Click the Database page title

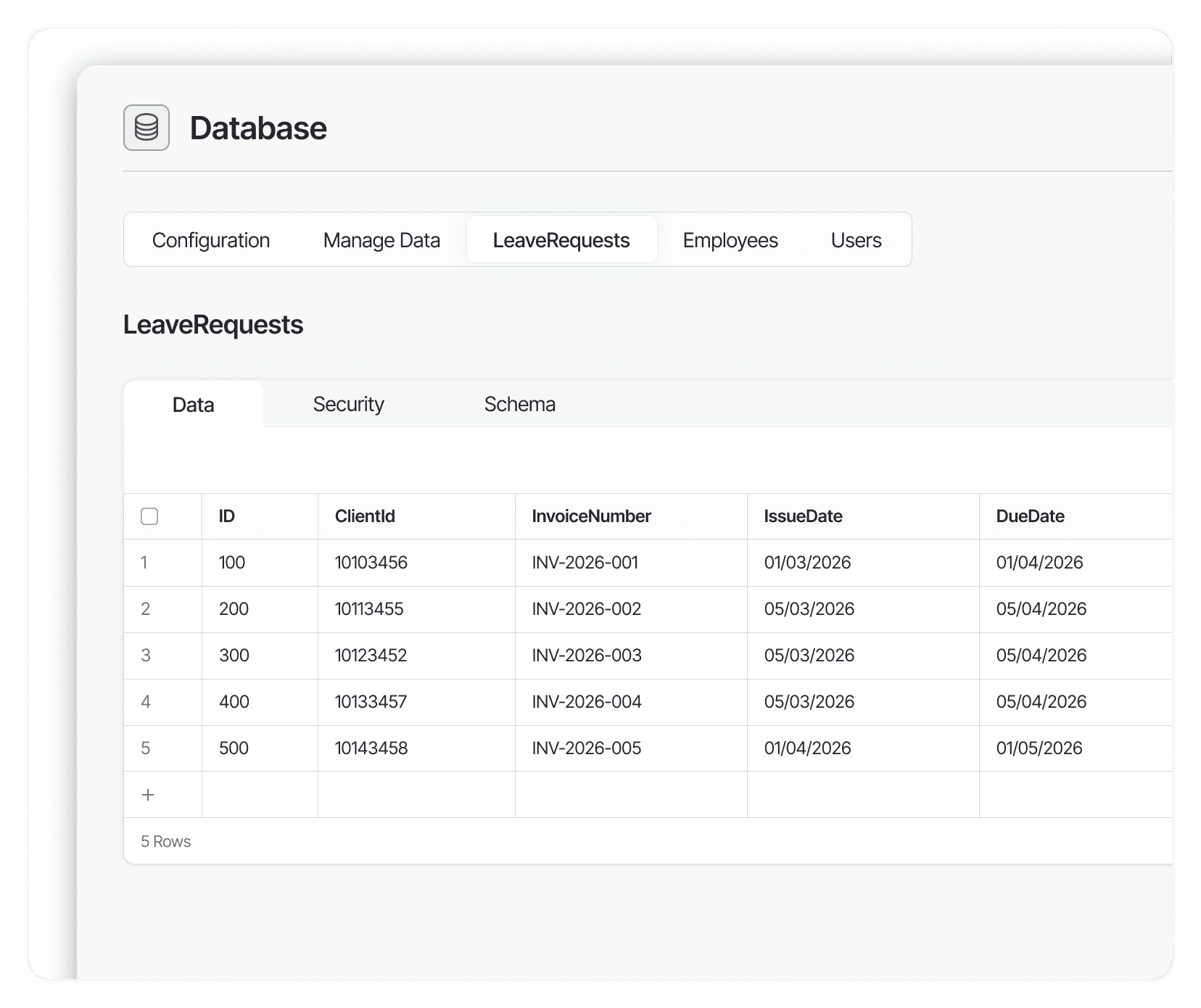[258, 128]
